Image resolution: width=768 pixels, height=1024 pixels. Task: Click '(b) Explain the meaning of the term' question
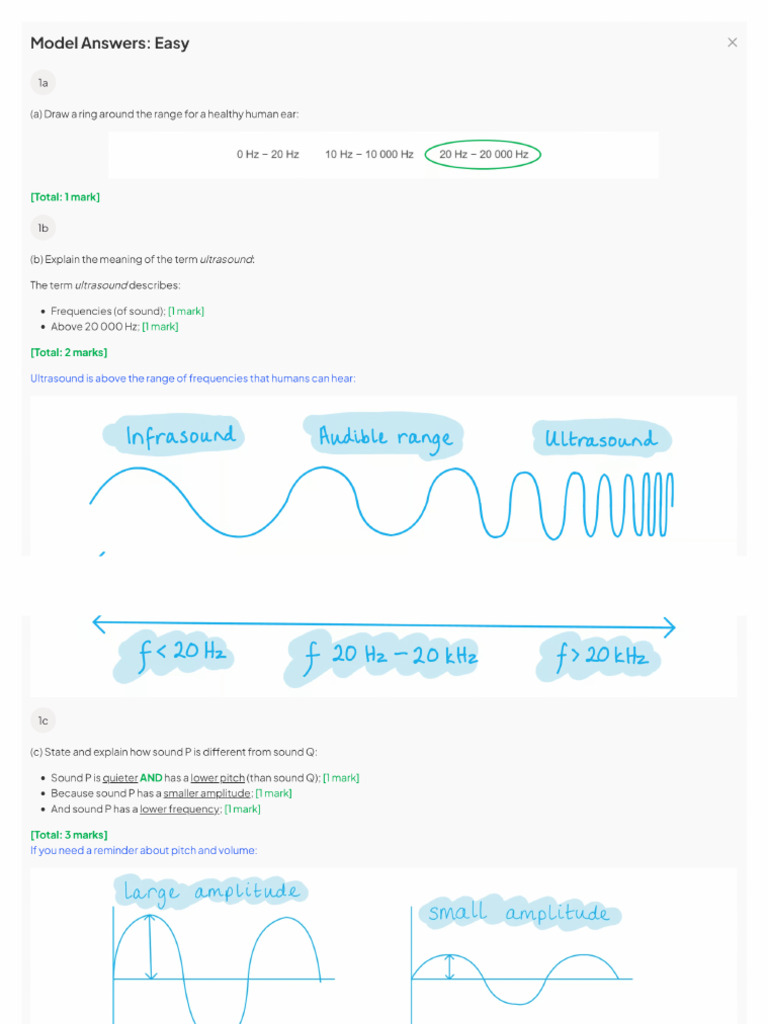click(x=142, y=259)
